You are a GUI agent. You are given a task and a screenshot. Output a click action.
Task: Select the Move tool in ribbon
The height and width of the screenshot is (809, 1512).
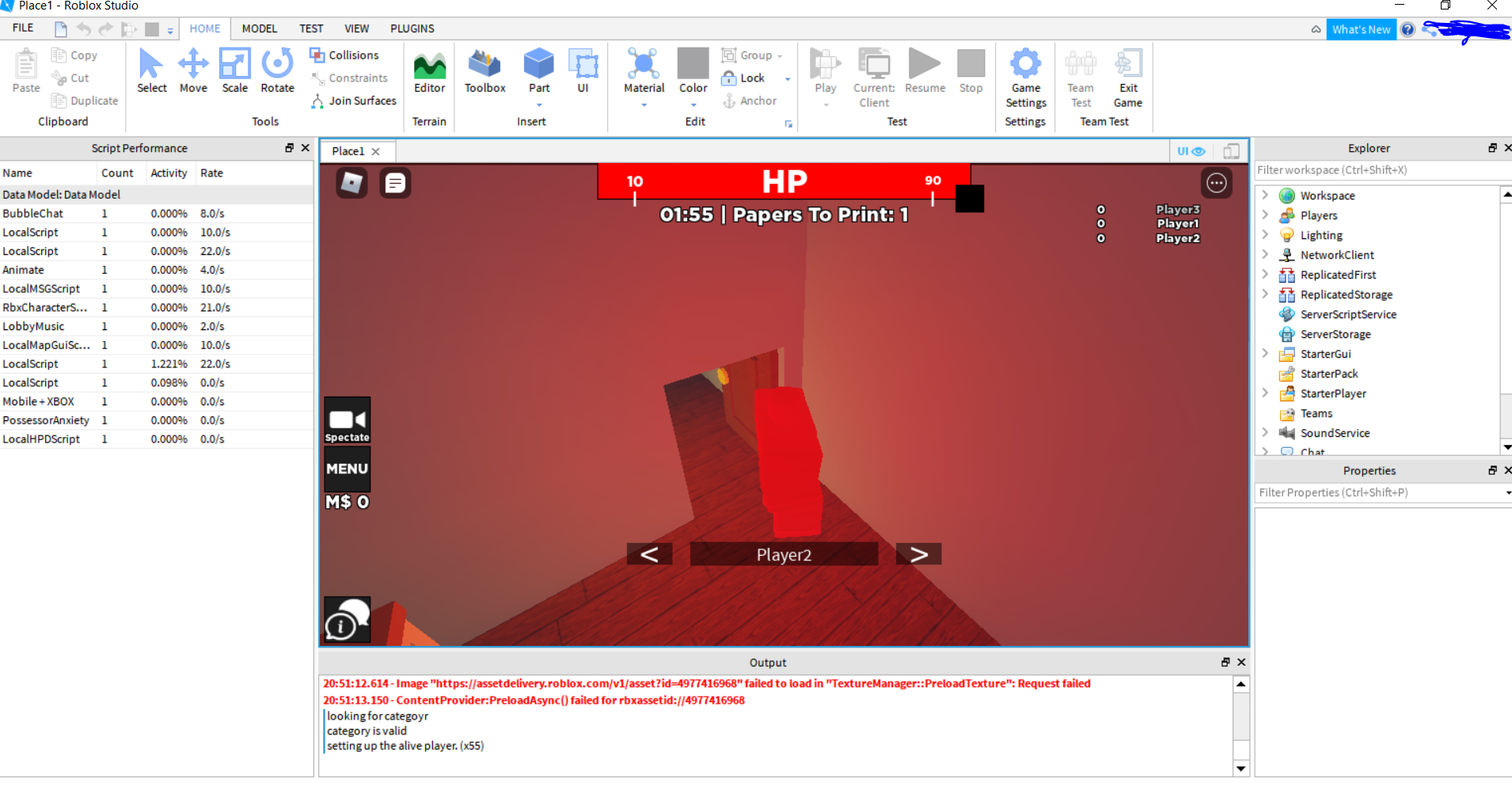pyautogui.click(x=193, y=70)
